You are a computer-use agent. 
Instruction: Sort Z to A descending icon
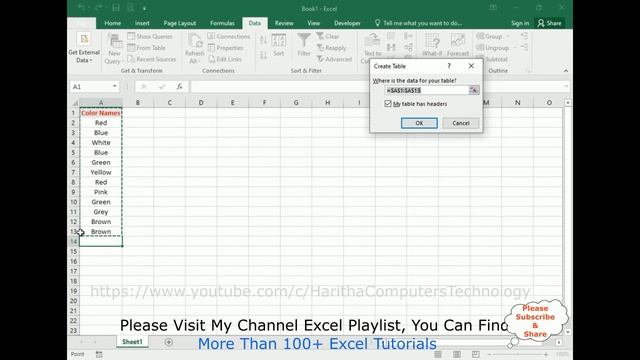coord(263,55)
